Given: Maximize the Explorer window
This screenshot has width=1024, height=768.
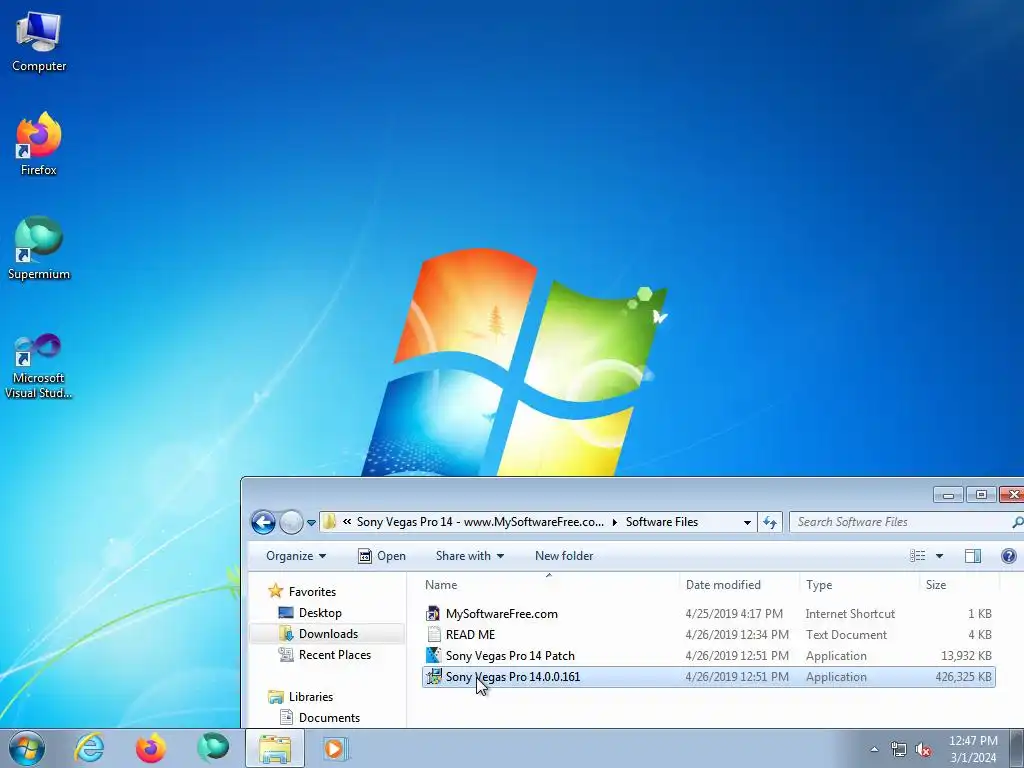Looking at the screenshot, I should [x=981, y=495].
